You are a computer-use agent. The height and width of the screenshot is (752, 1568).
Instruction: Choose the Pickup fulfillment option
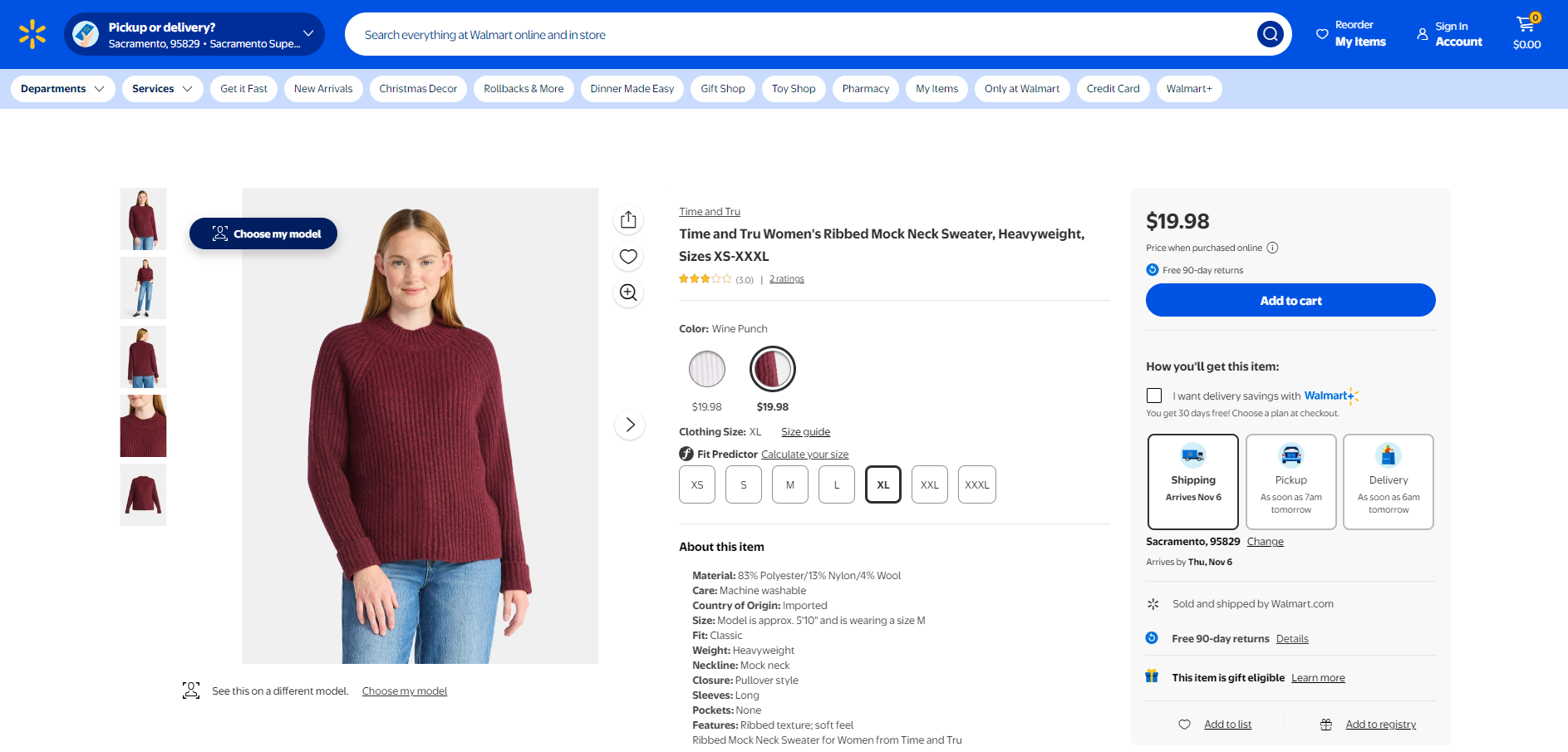point(1290,482)
